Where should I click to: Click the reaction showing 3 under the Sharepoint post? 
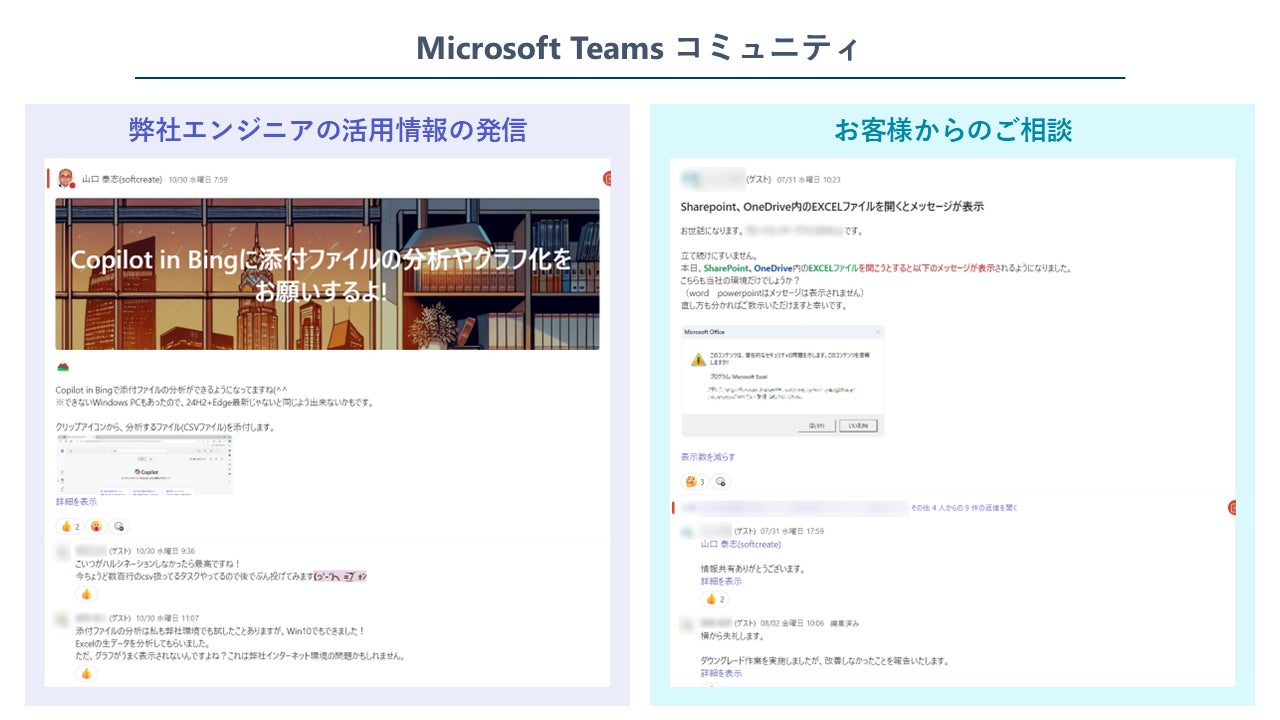coord(694,482)
